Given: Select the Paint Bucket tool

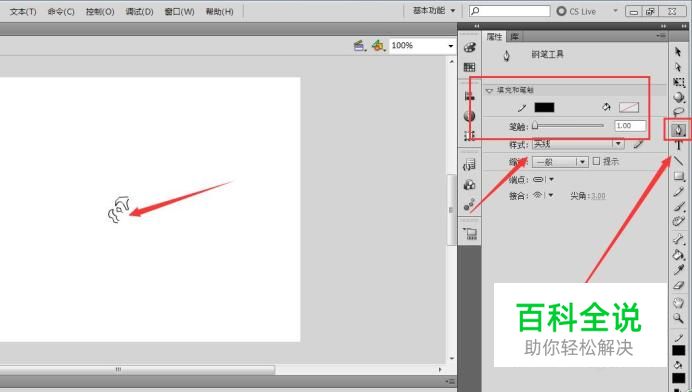Looking at the screenshot, I should [x=679, y=255].
